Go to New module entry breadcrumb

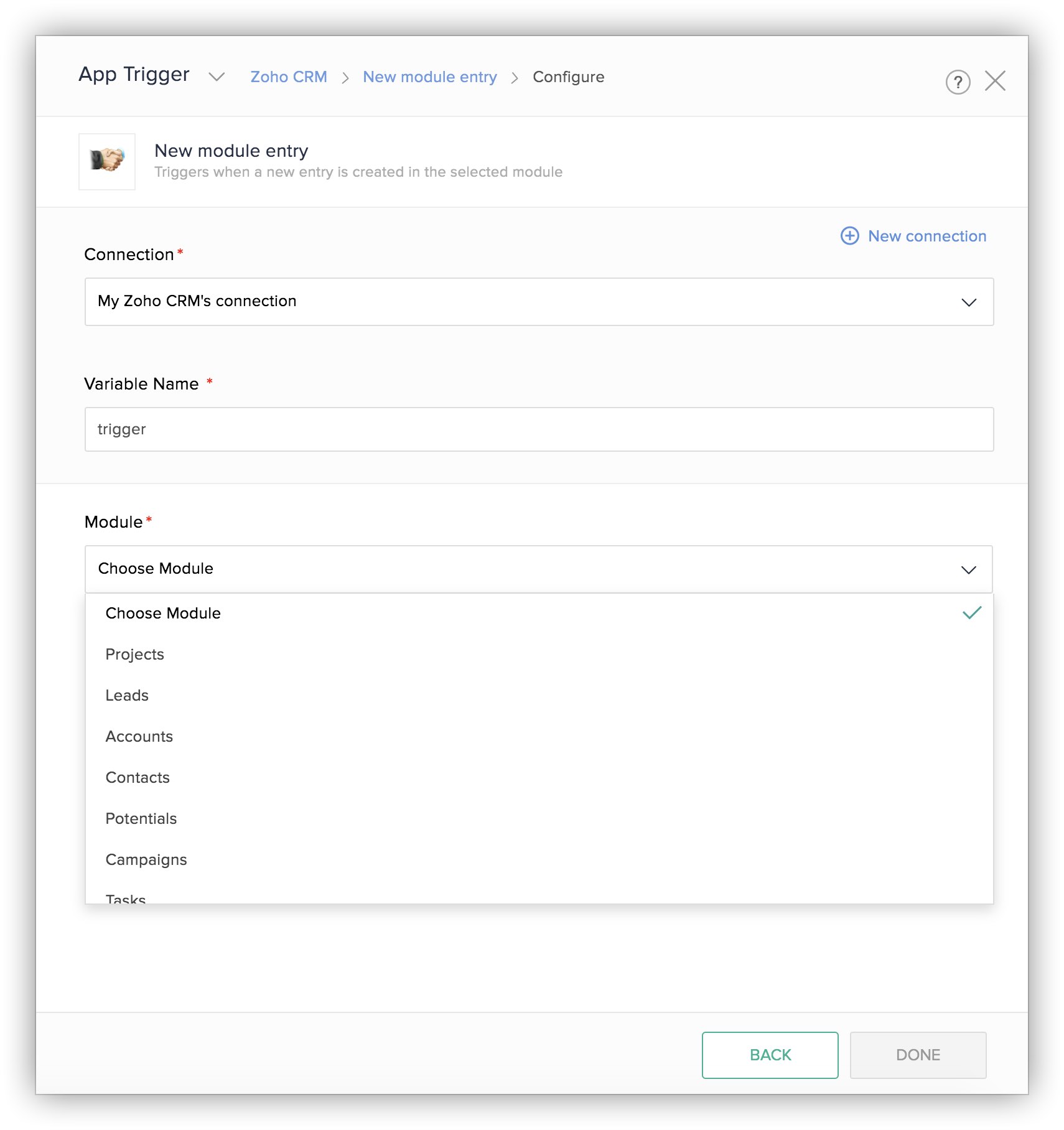coord(430,77)
